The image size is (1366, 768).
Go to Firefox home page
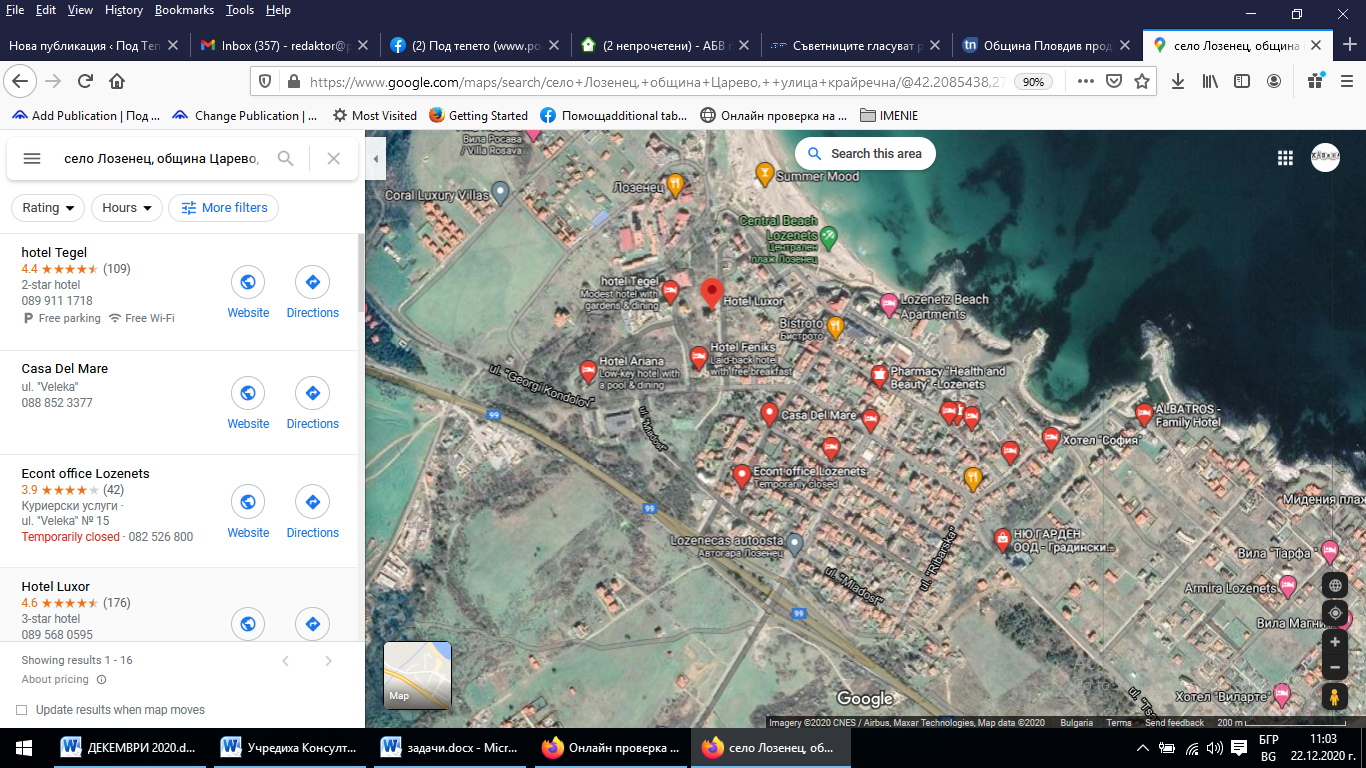pos(117,81)
